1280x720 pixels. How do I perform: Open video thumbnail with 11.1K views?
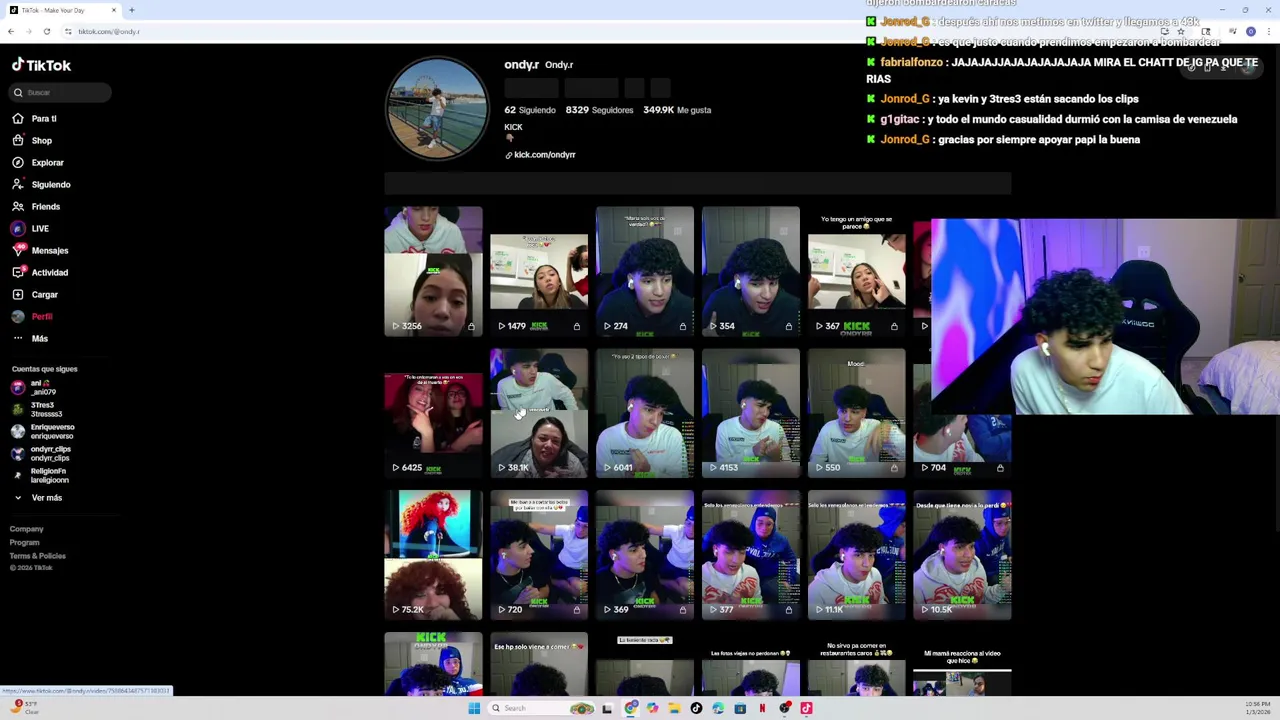(857, 555)
